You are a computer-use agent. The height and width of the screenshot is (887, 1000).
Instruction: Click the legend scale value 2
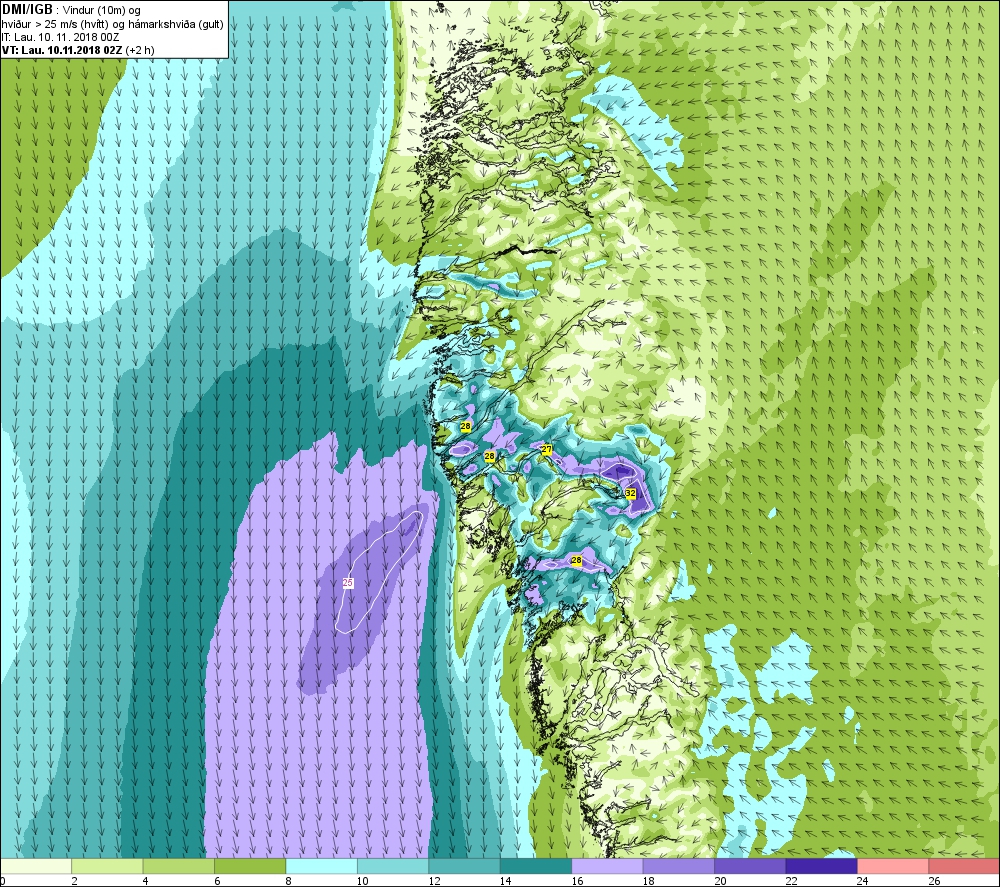pos(75,881)
